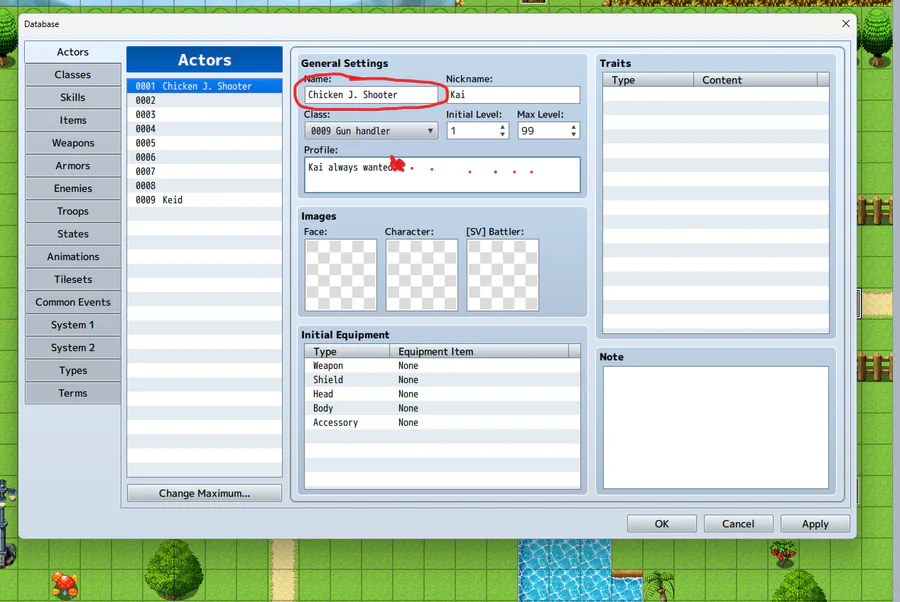The width and height of the screenshot is (900, 602).
Task: Go to the Items tab
Action: click(73, 120)
